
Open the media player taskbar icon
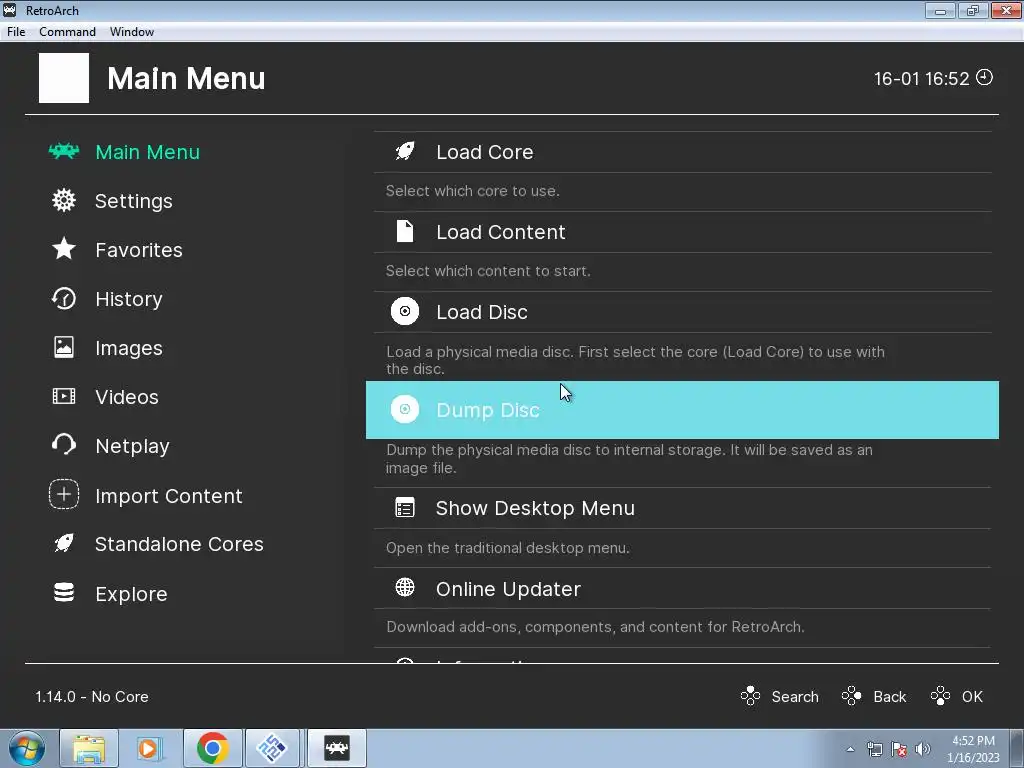click(149, 748)
